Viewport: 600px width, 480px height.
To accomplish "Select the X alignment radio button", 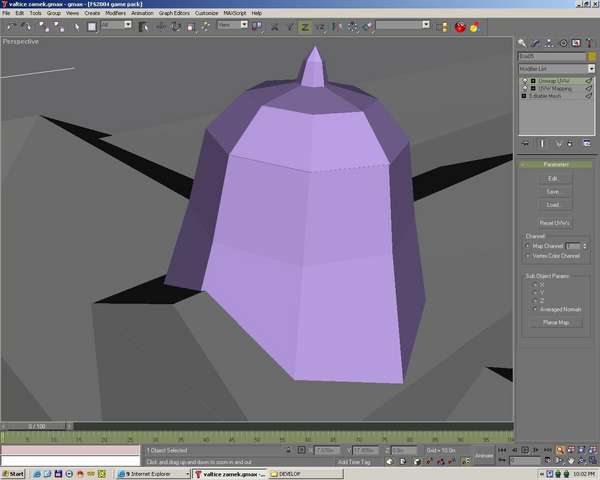I will point(535,285).
